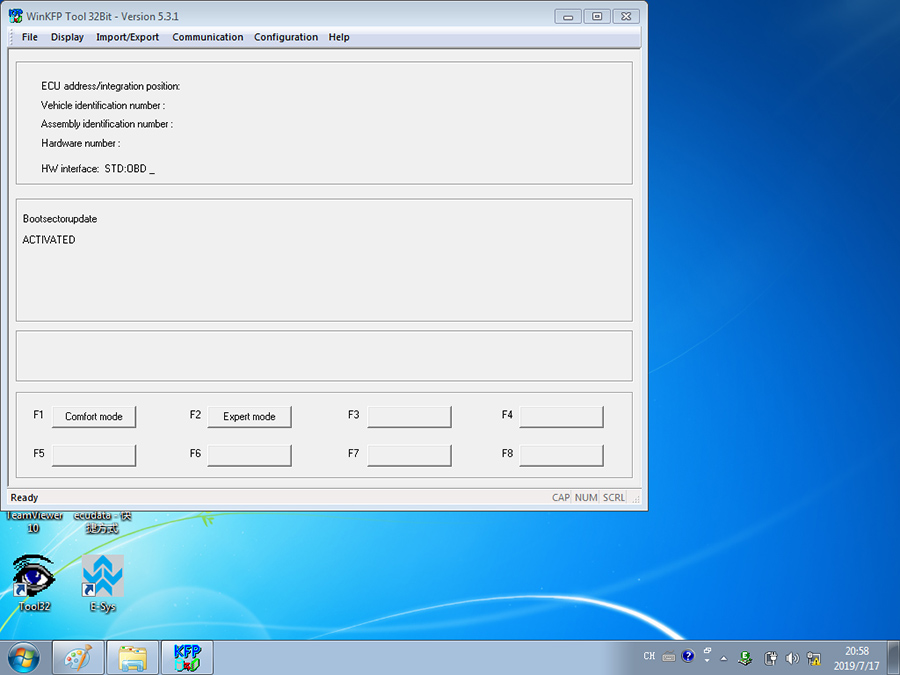Open the File menu

click(29, 37)
